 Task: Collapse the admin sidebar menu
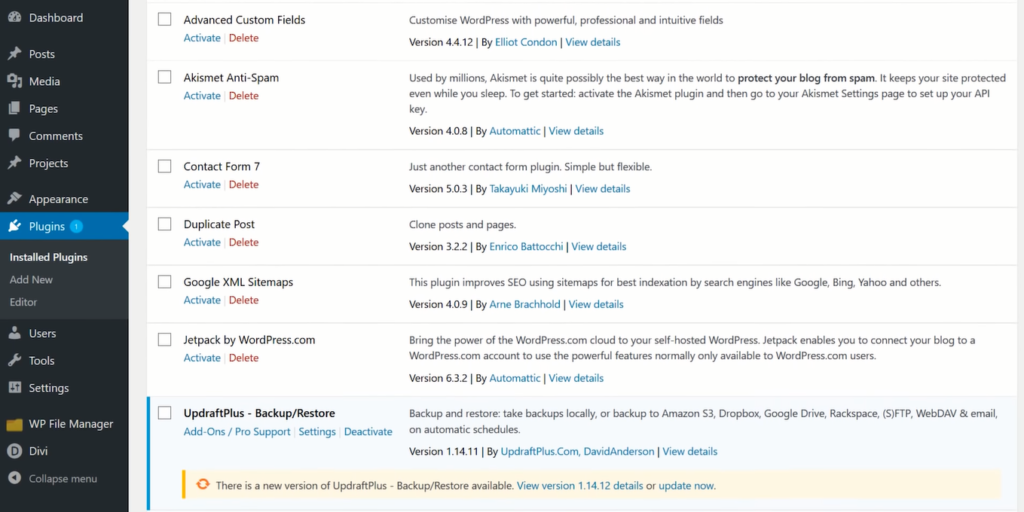[62, 478]
